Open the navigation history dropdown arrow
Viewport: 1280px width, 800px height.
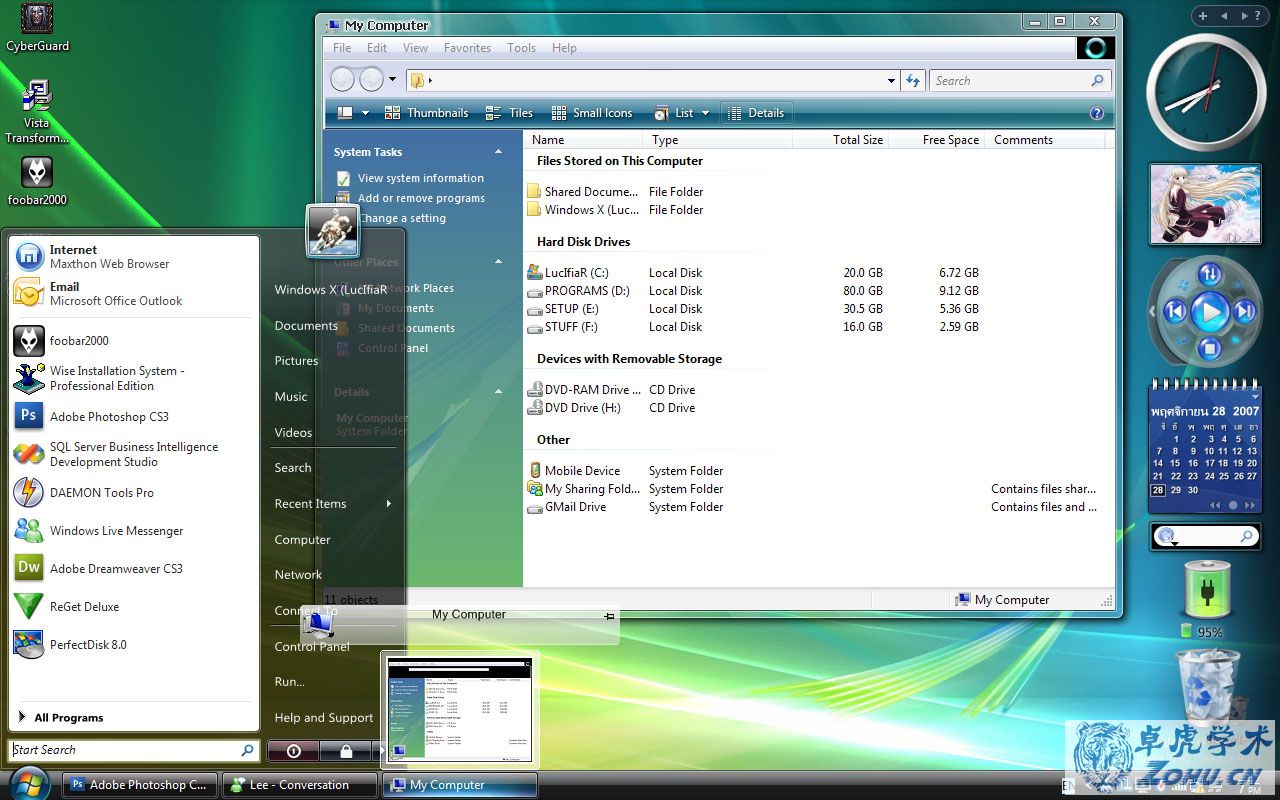pyautogui.click(x=392, y=80)
